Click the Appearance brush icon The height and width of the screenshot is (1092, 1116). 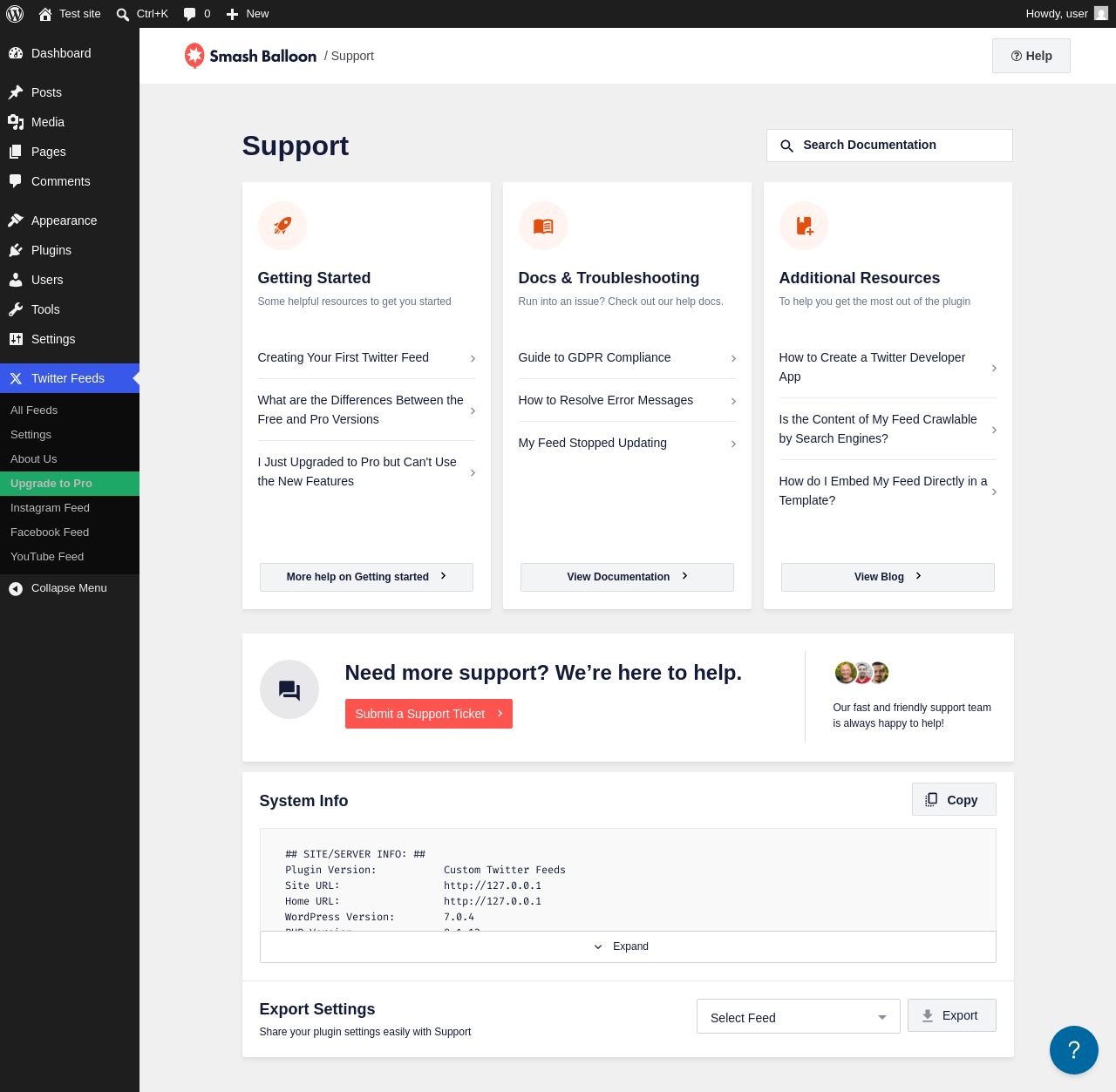tap(16, 220)
